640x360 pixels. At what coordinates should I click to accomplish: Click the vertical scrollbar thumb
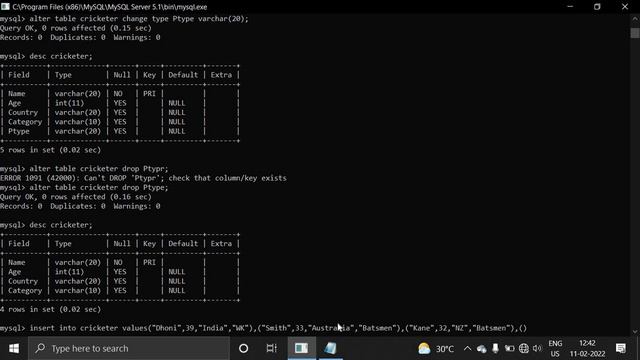(635, 33)
